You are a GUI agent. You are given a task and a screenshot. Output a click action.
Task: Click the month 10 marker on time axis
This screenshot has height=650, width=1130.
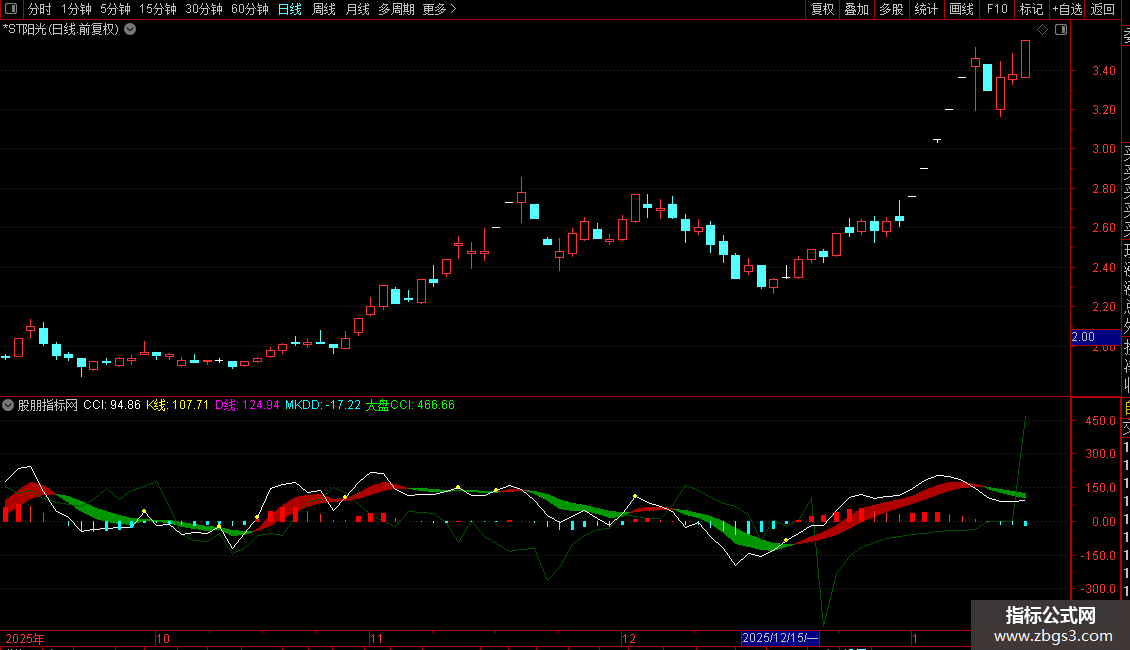pyautogui.click(x=163, y=638)
